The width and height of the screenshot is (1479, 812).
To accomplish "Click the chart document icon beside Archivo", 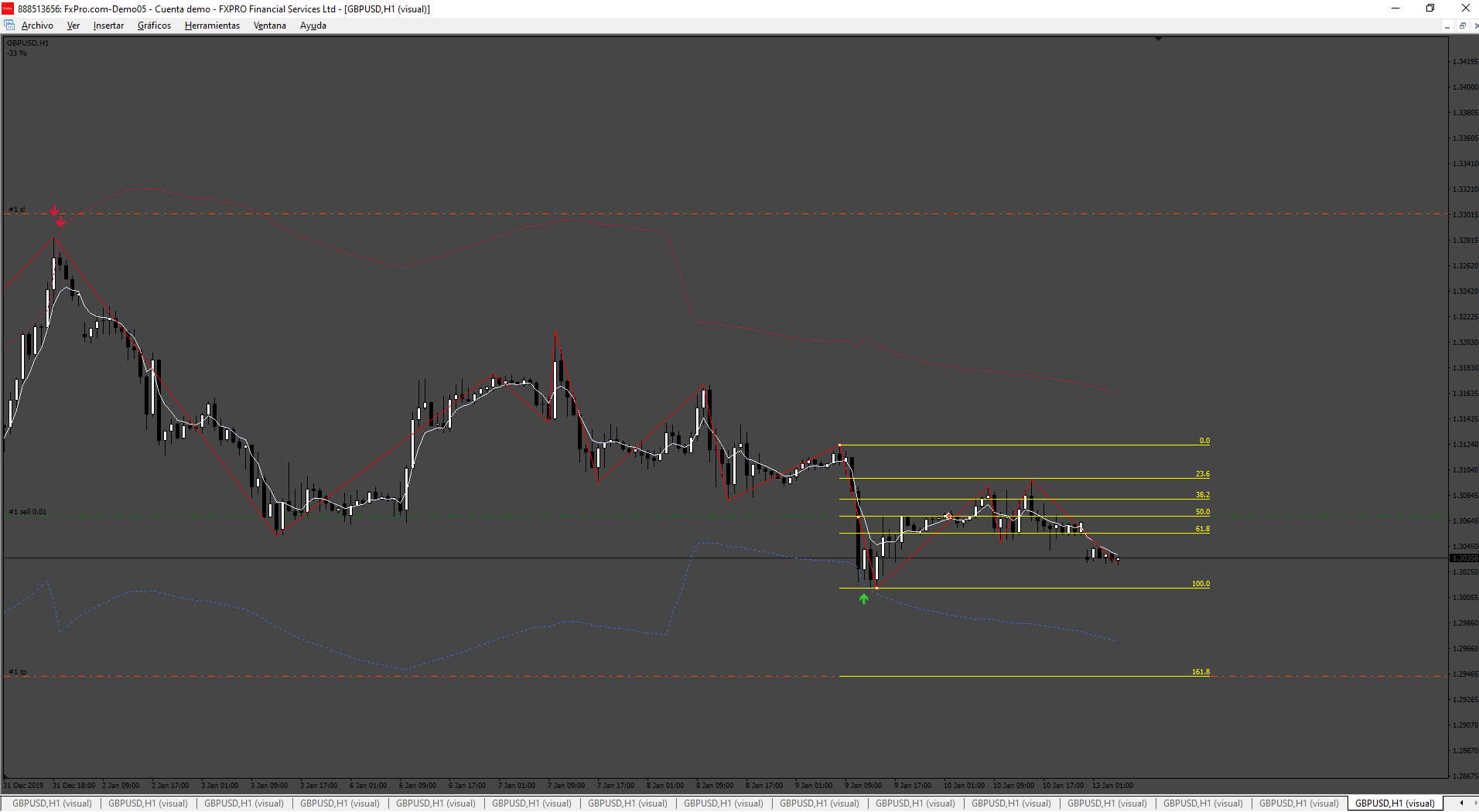I will click(9, 26).
